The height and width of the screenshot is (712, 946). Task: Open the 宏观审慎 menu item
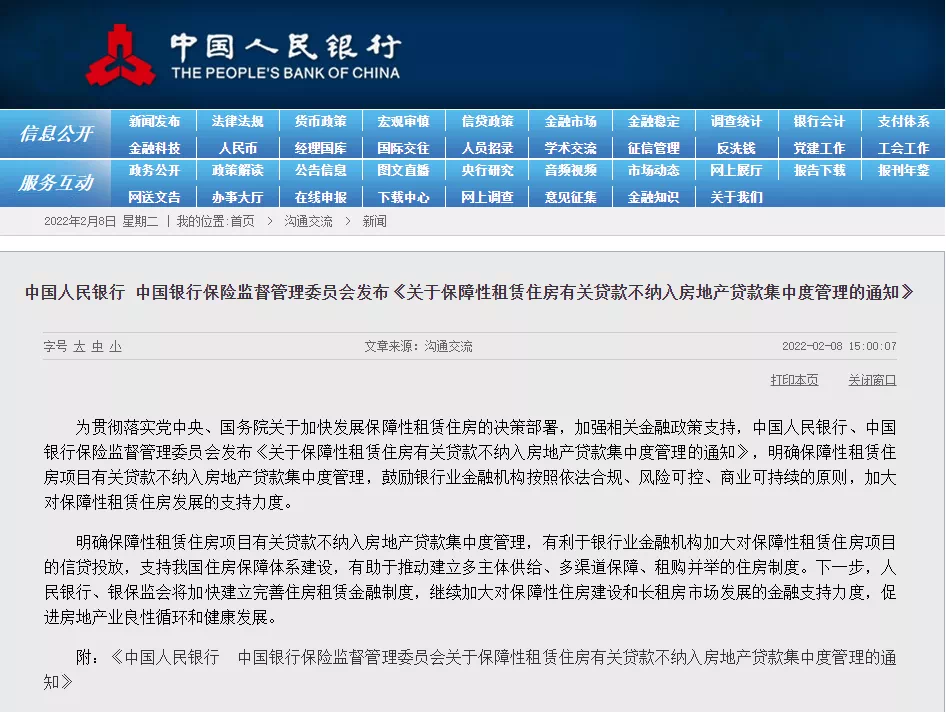point(404,121)
